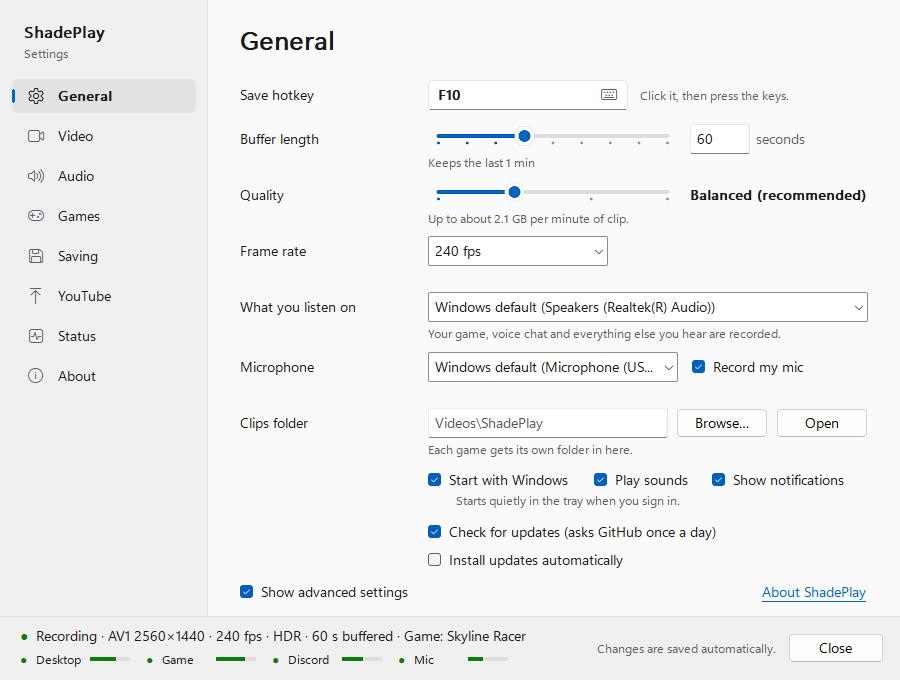Click Open to view clips folder
900x680 pixels.
[821, 423]
